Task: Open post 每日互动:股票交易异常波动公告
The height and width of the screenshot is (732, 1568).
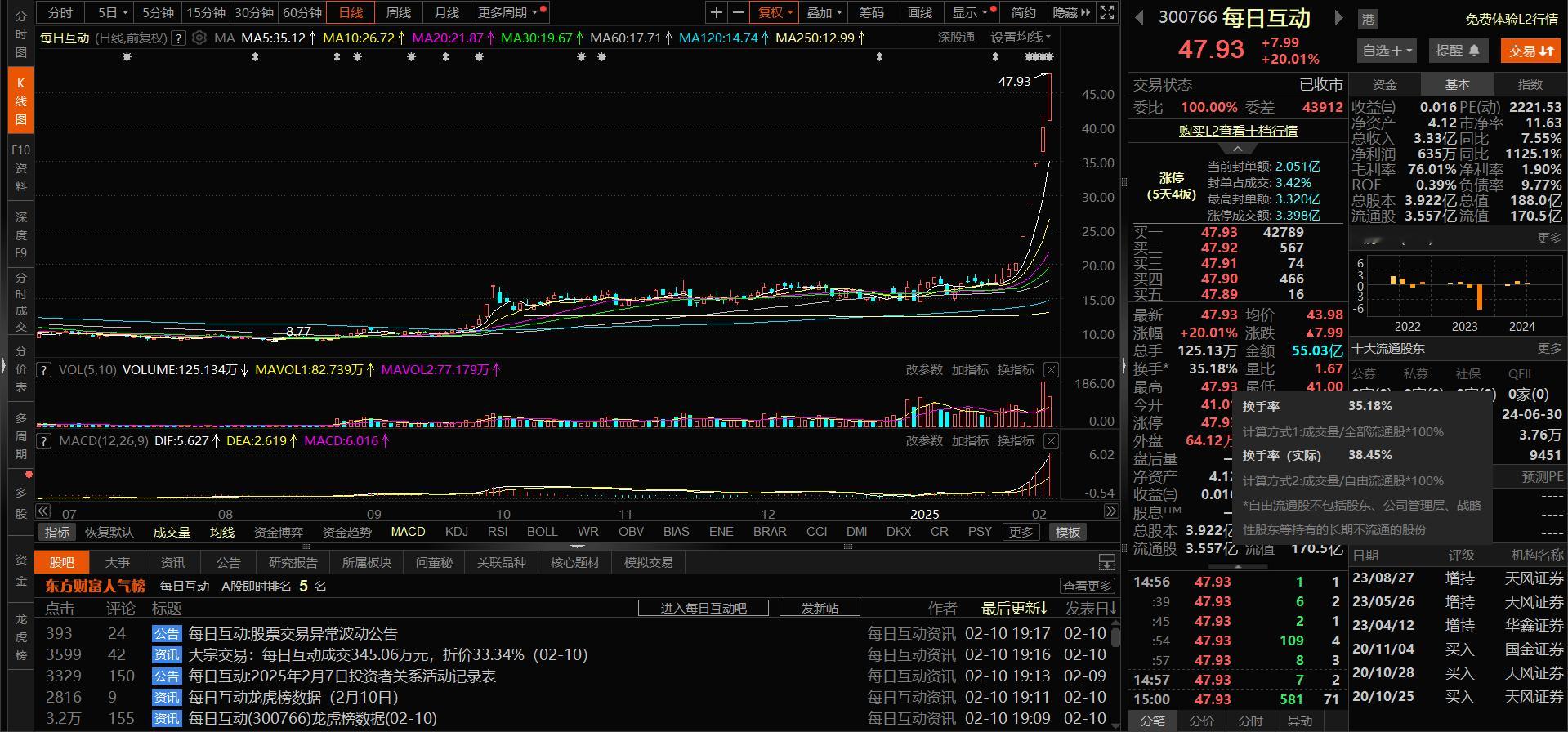Action: pos(293,633)
